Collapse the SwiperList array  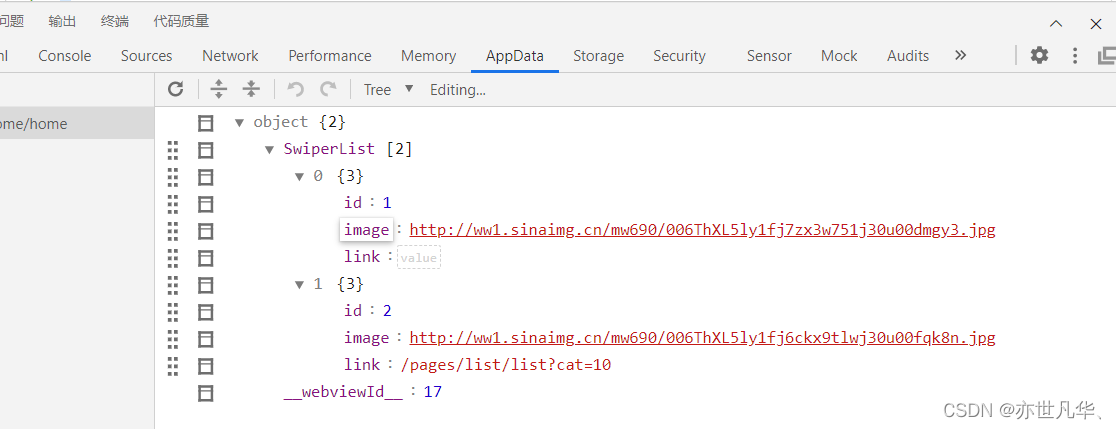click(269, 149)
